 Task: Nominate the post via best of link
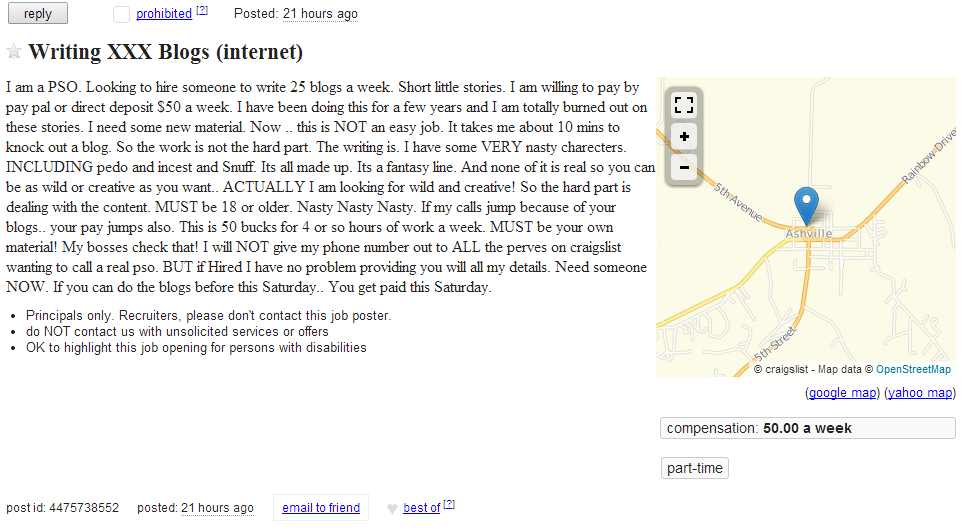[421, 508]
